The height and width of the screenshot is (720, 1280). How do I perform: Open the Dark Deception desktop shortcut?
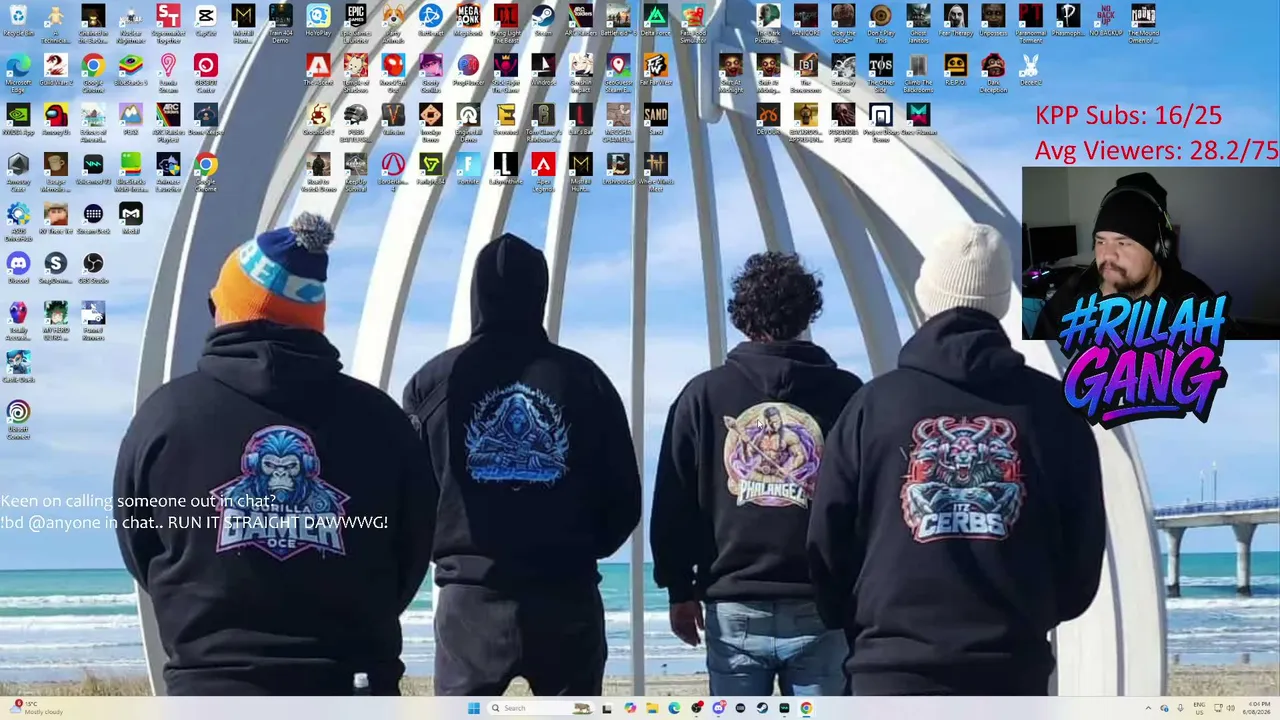[x=993, y=72]
